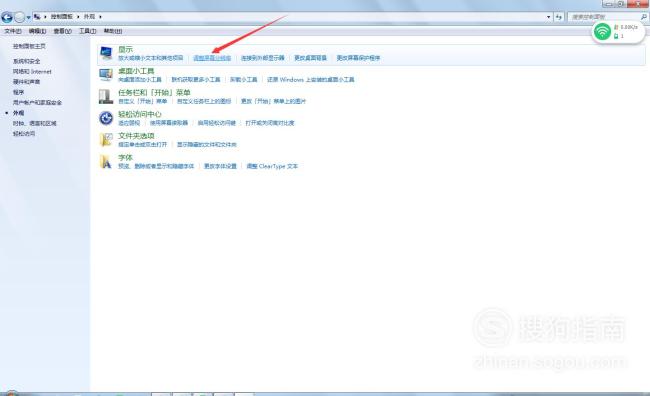
Task: Open 网络和 Internet in the sidebar
Action: point(32,71)
